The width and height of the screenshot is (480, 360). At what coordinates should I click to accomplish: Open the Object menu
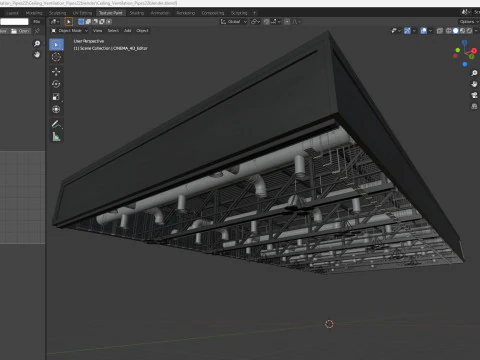[x=142, y=31]
